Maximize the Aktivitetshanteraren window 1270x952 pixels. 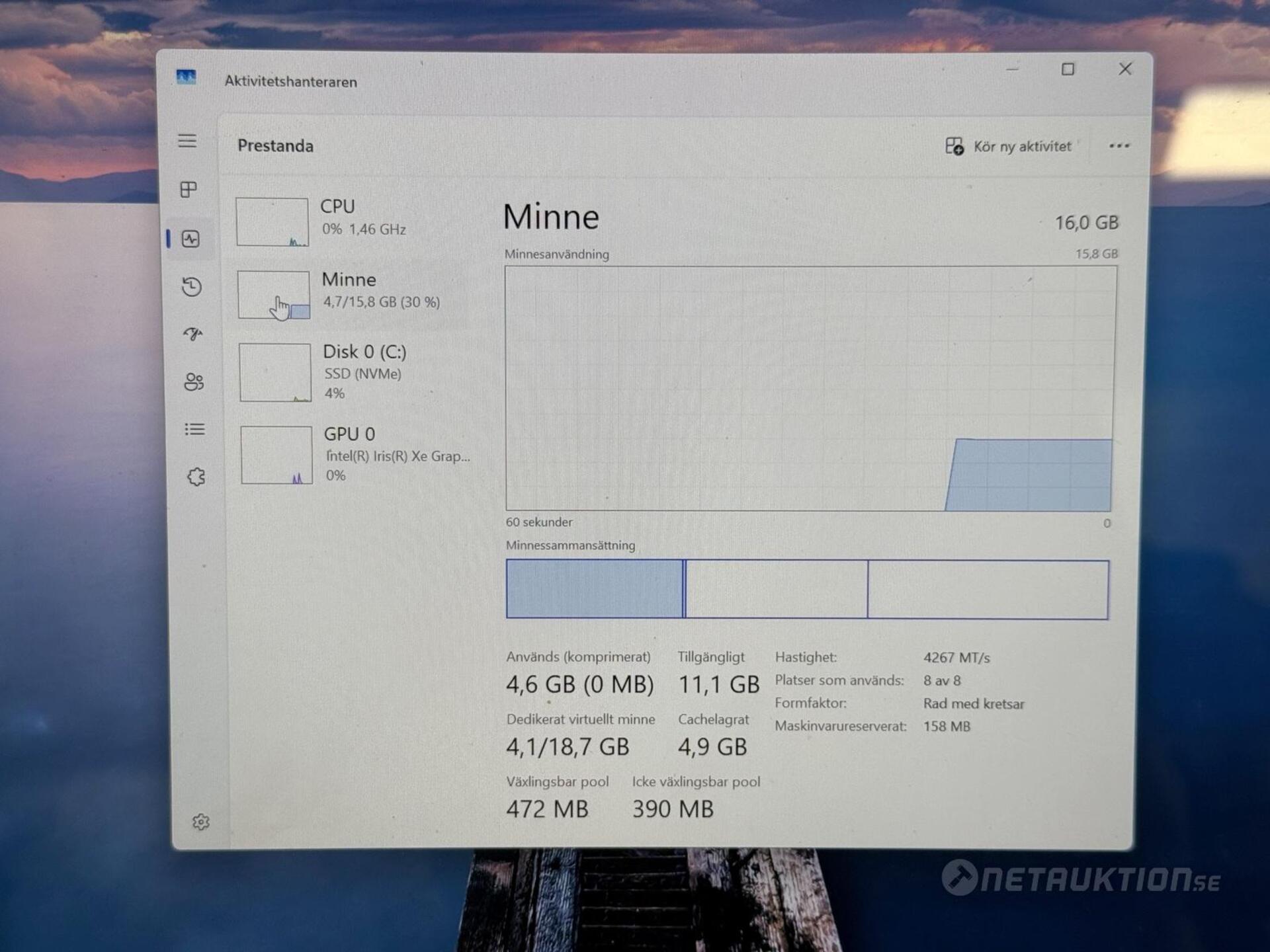click(x=1068, y=69)
